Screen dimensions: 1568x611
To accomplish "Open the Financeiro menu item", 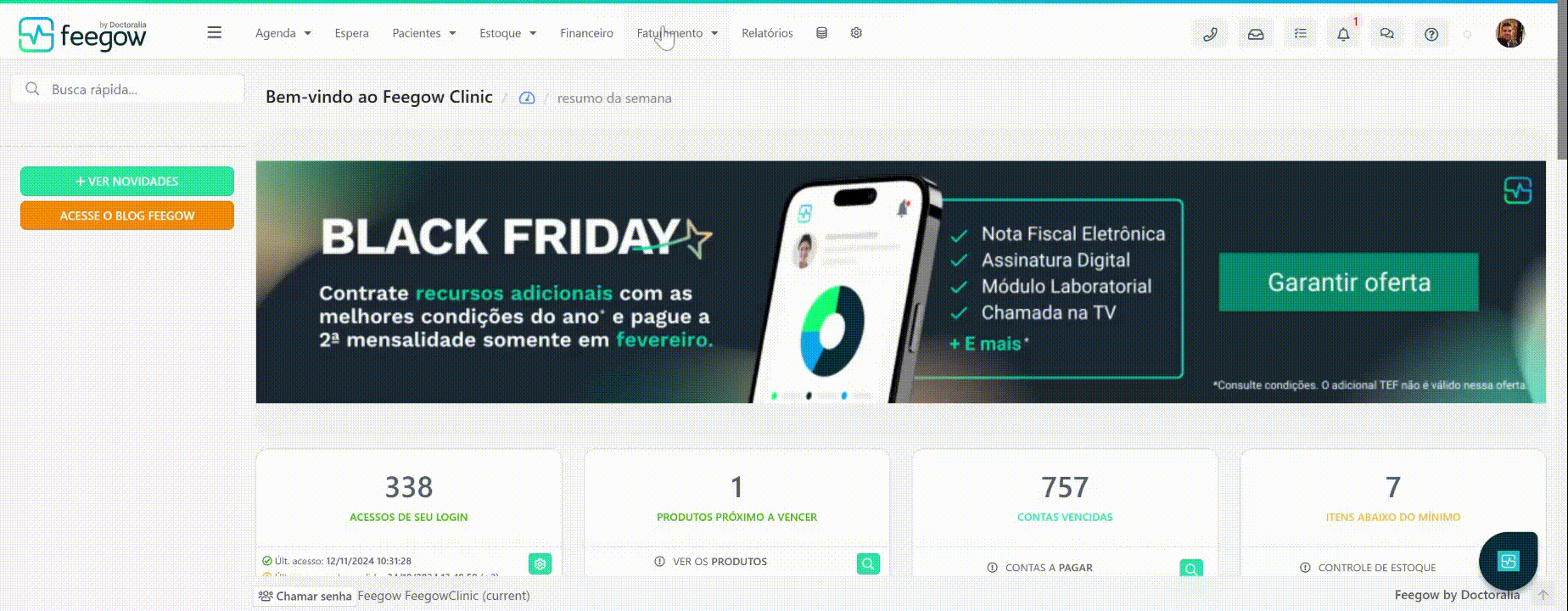I will click(x=586, y=33).
